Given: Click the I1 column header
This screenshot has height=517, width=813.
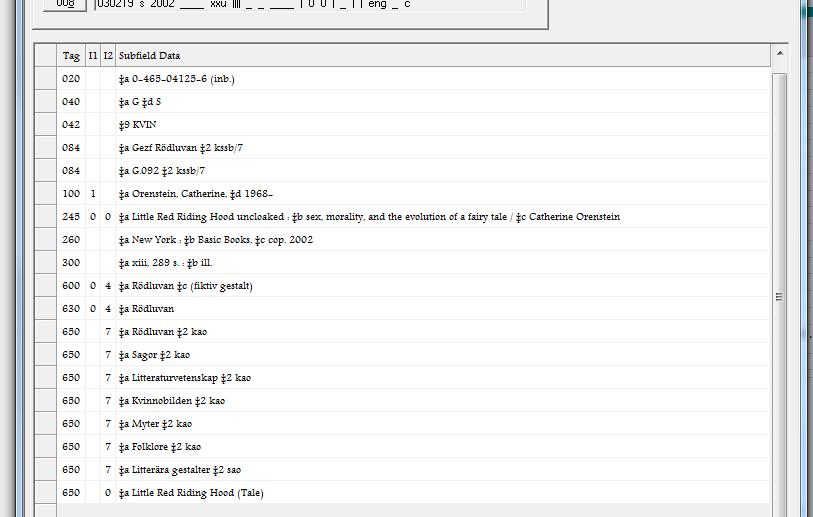Looking at the screenshot, I should 93,55.
